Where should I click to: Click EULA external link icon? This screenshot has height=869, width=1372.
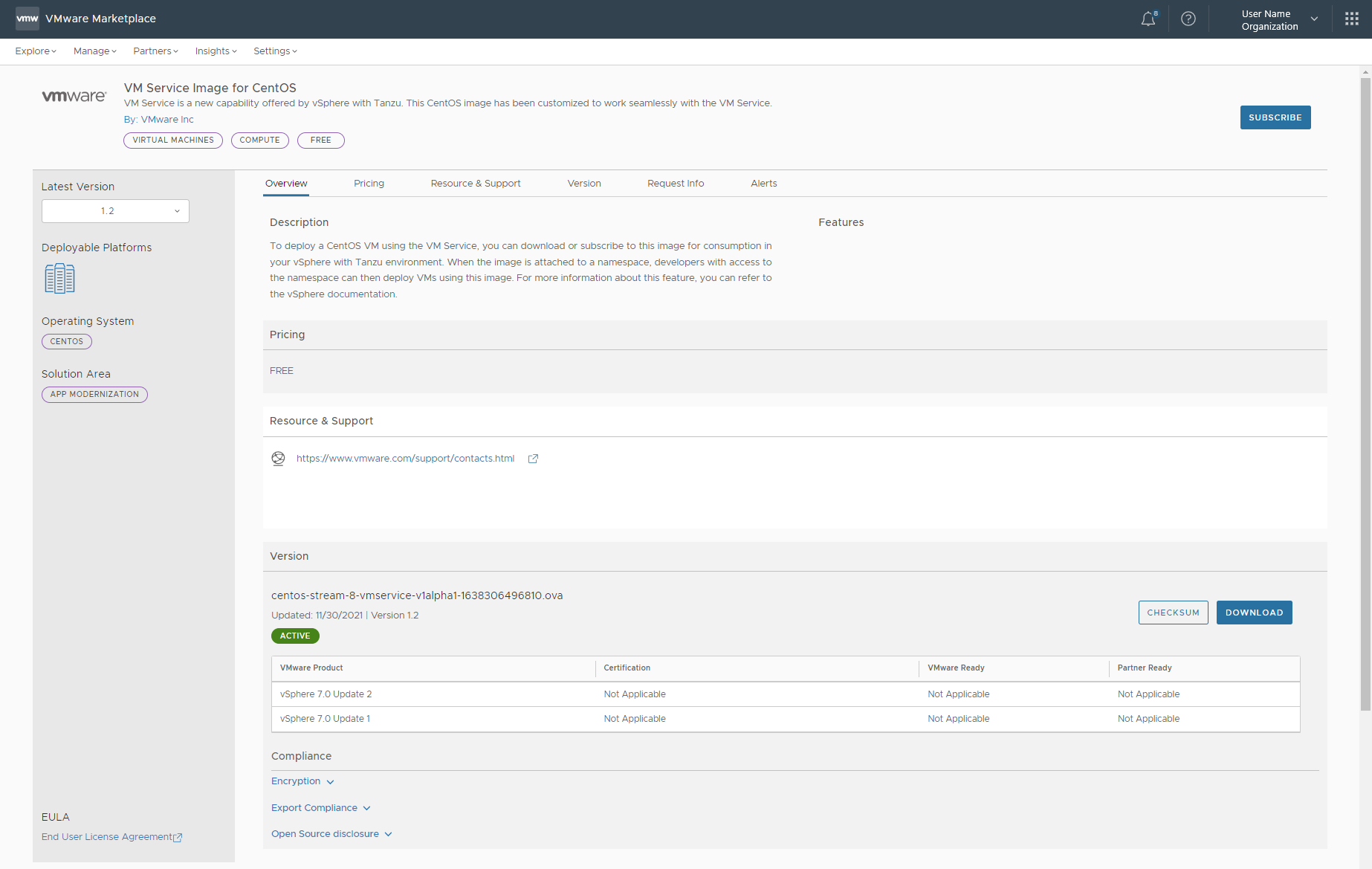click(178, 838)
